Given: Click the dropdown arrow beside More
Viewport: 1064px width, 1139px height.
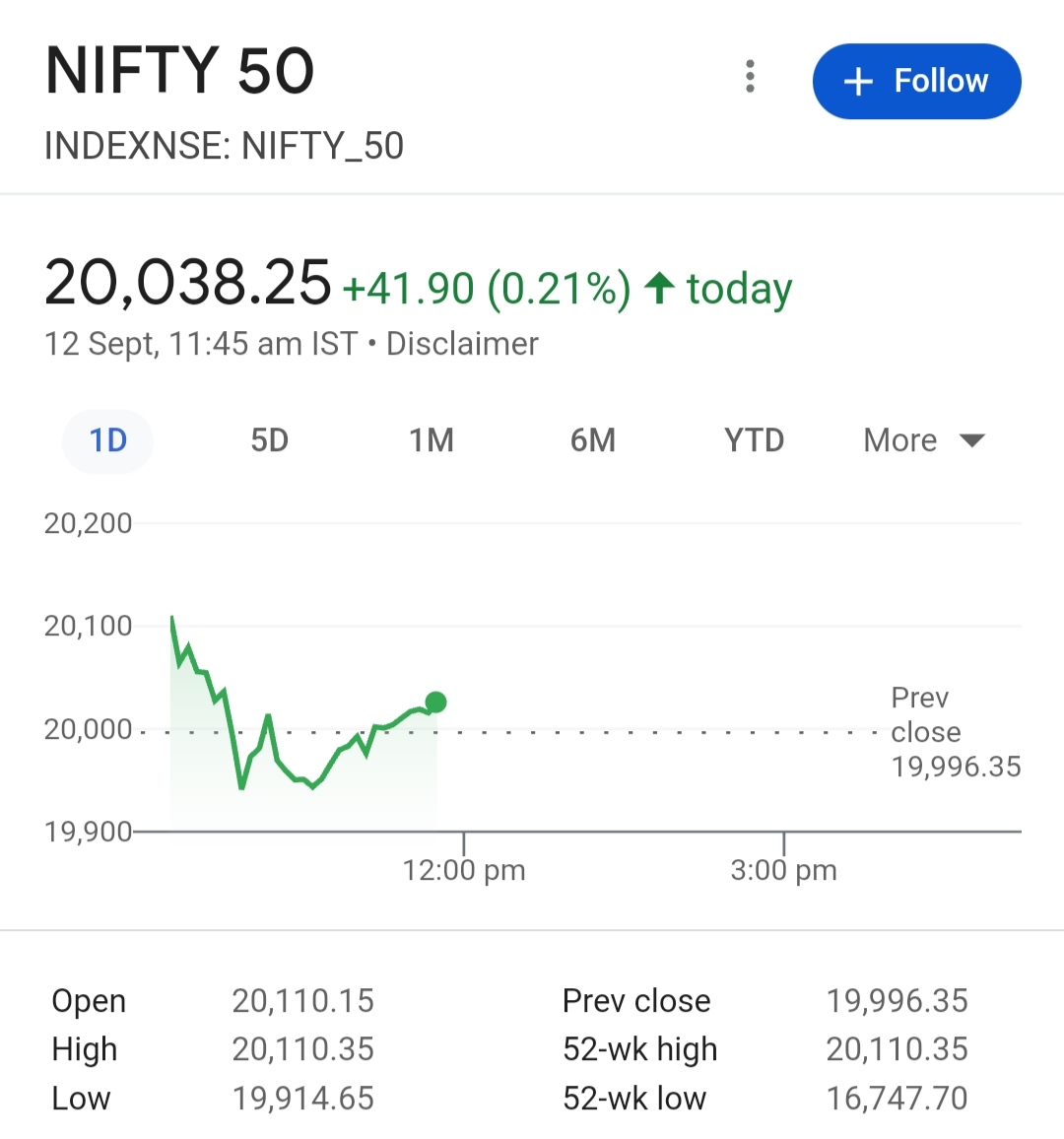Looking at the screenshot, I should tap(971, 441).
